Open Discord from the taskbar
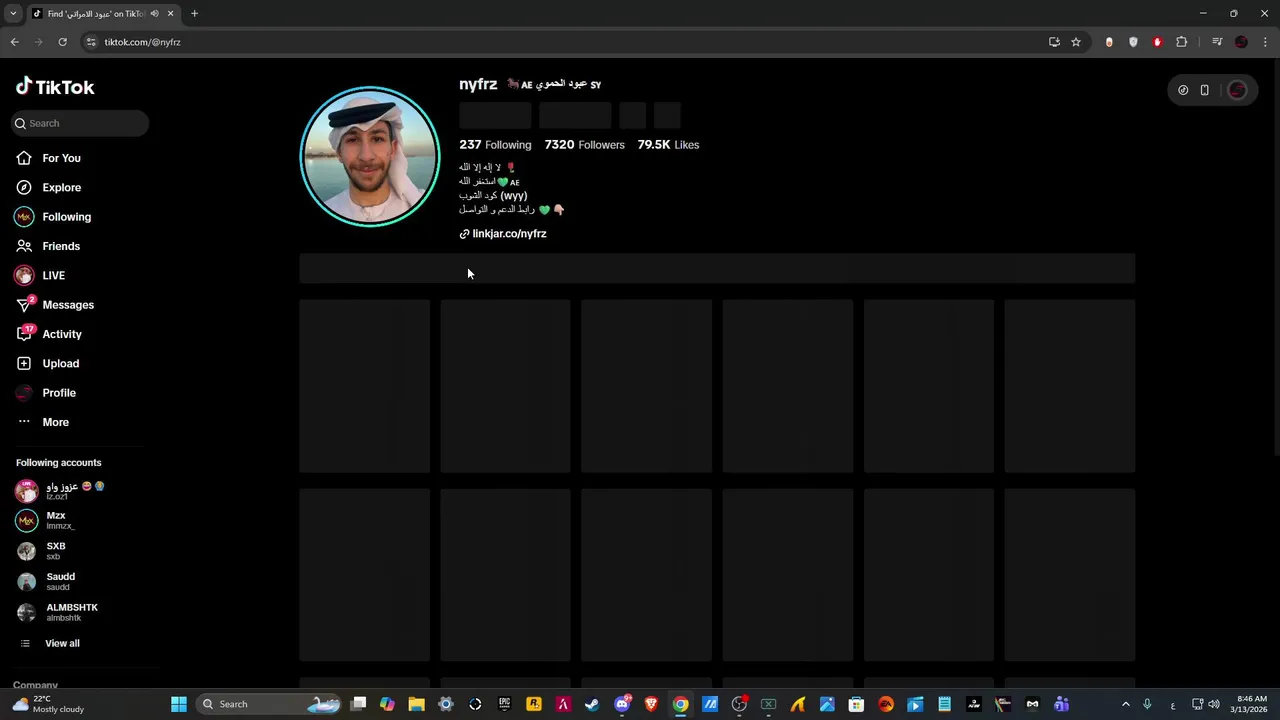1280x720 pixels. coord(622,704)
